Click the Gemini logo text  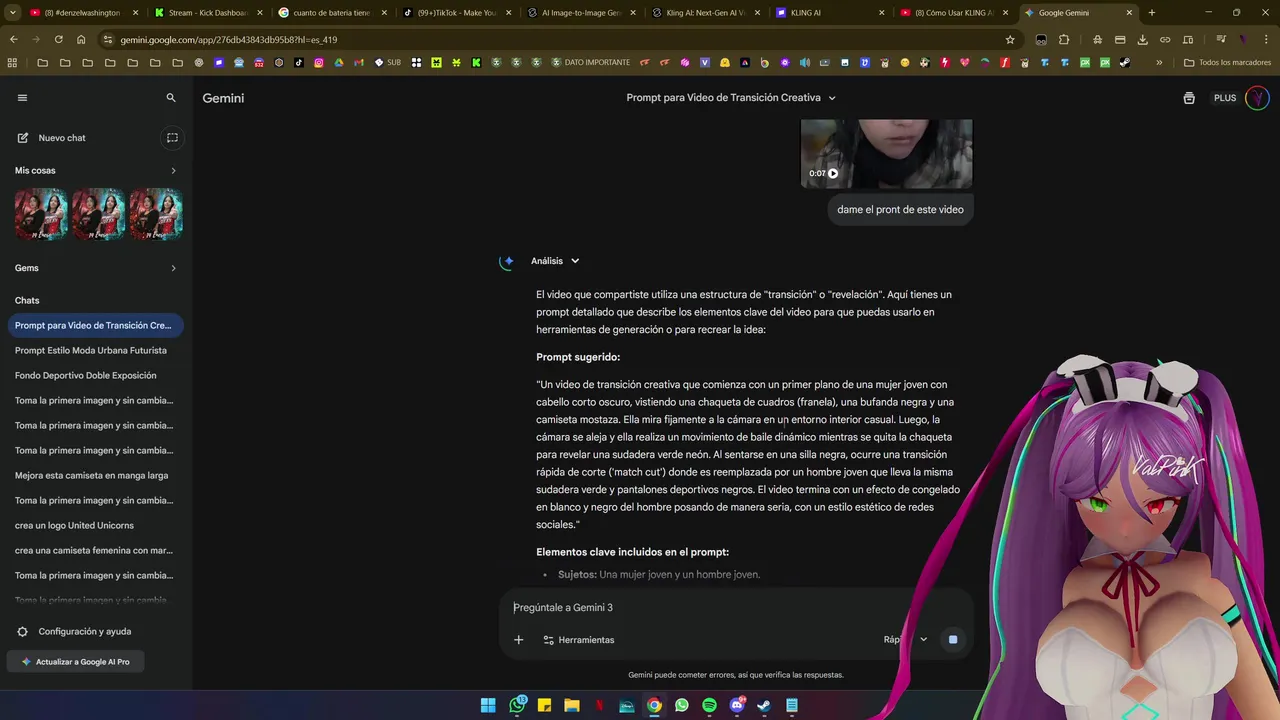click(x=223, y=98)
